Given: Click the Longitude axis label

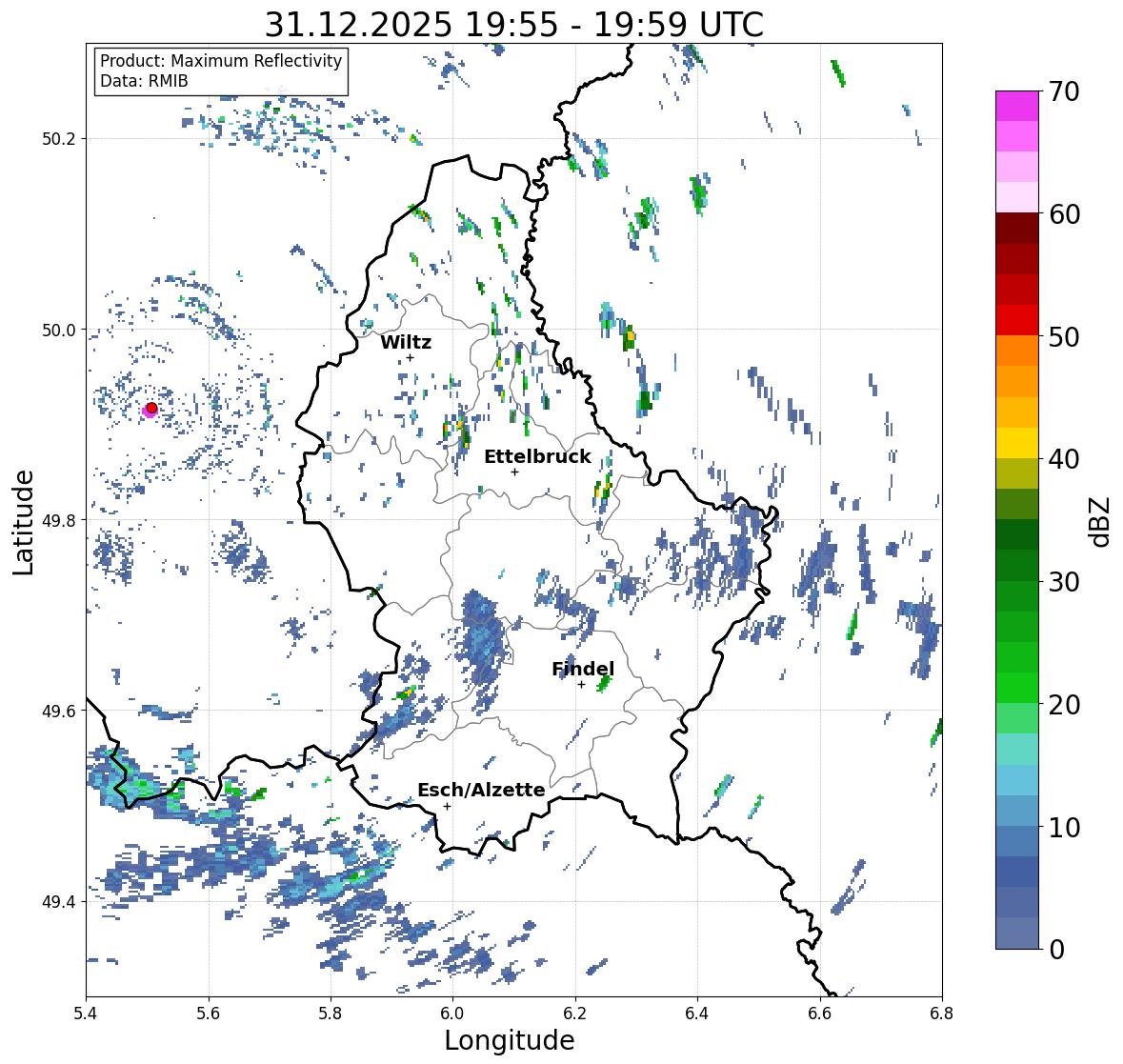Looking at the screenshot, I should click(x=510, y=1040).
